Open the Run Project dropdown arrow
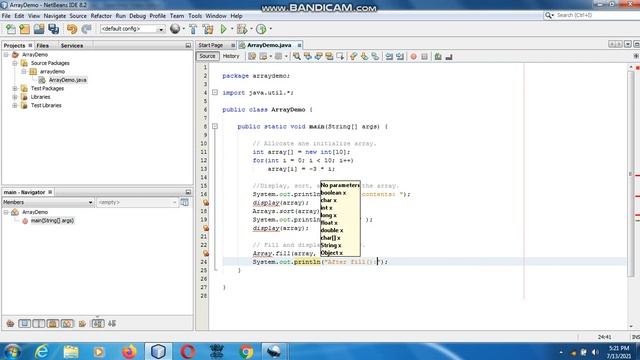The image size is (640, 360). coord(231,29)
